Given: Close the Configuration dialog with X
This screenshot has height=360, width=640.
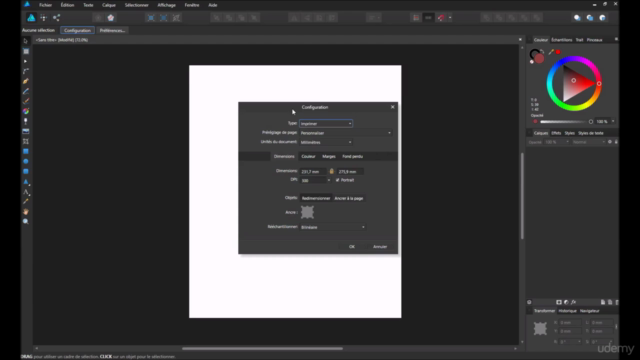Looking at the screenshot, I should (393, 107).
